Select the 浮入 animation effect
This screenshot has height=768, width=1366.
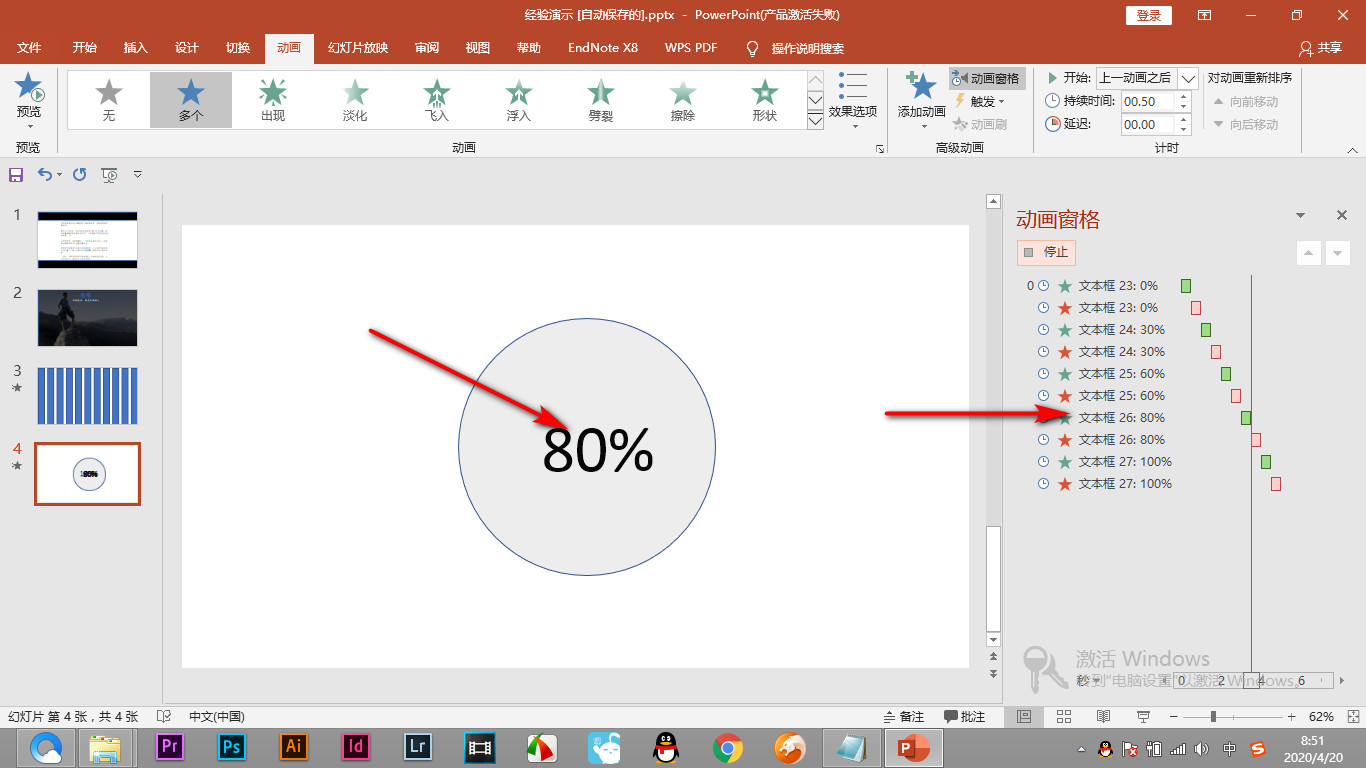pyautogui.click(x=519, y=100)
